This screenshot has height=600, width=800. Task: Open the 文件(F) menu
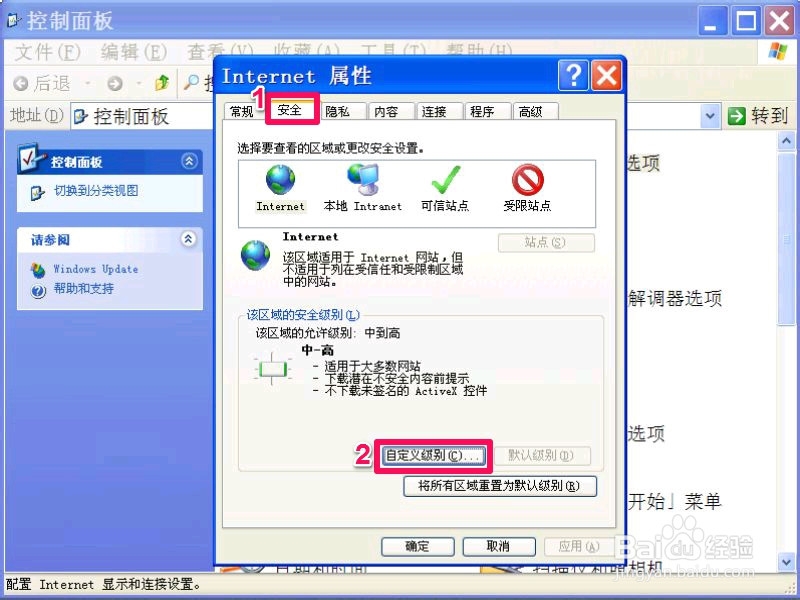click(x=47, y=52)
